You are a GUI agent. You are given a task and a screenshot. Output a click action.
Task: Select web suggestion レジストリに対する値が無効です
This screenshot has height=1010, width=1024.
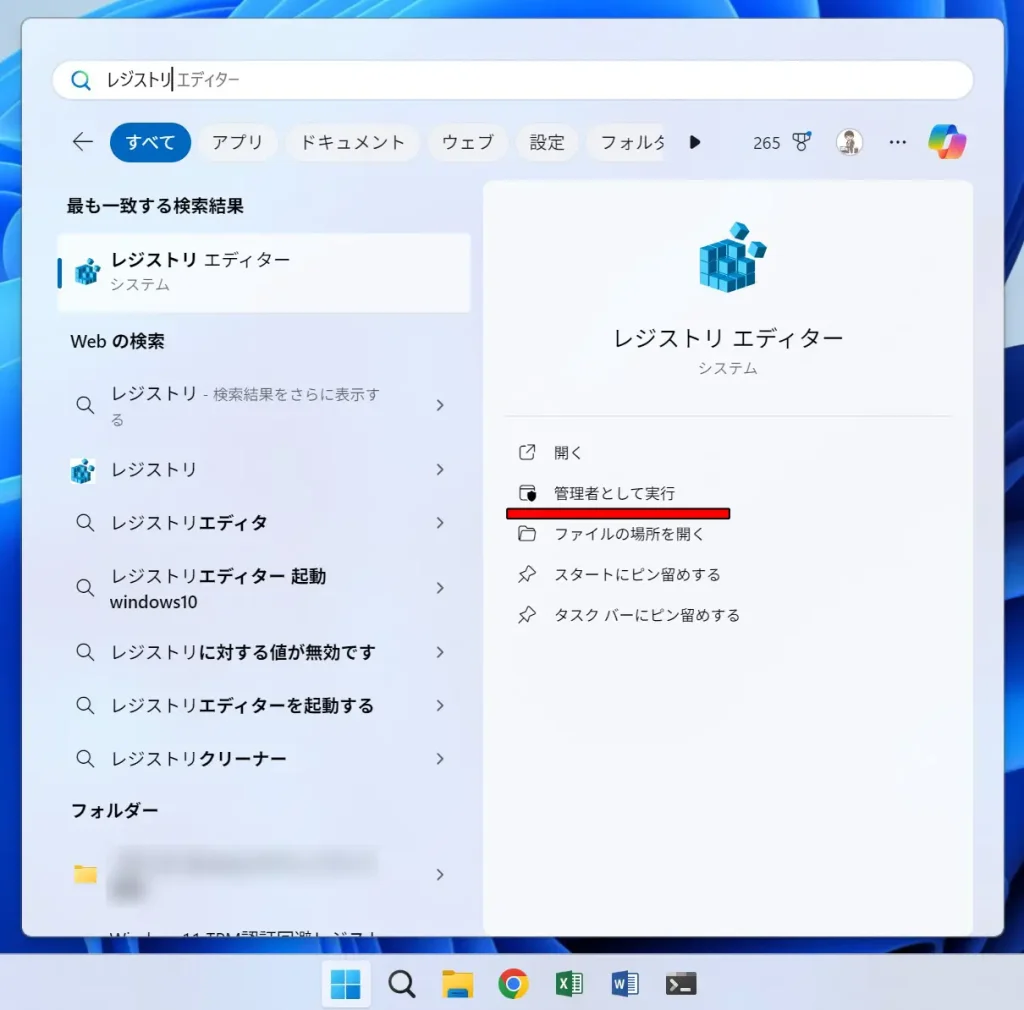243,652
